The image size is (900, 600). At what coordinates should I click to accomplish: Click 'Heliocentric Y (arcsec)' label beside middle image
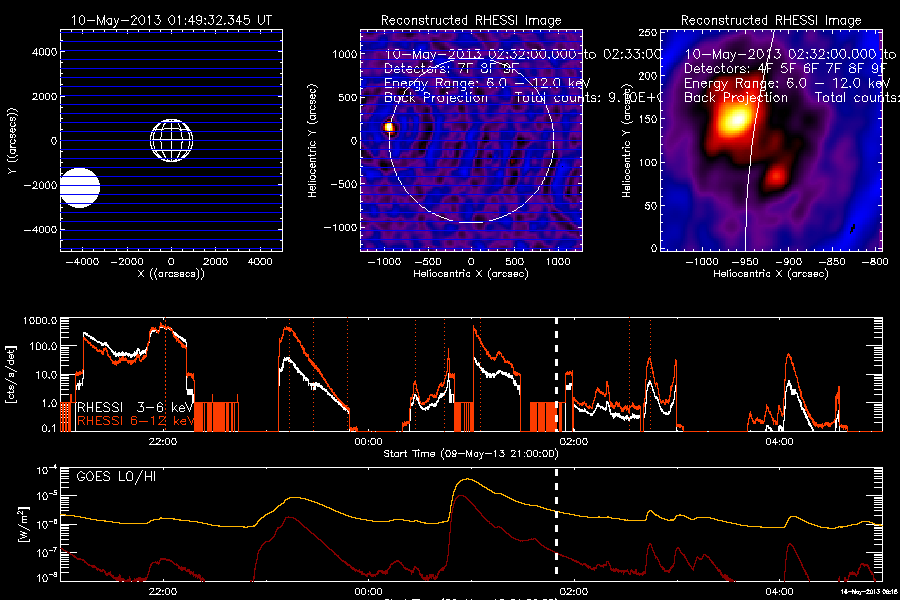tap(312, 141)
